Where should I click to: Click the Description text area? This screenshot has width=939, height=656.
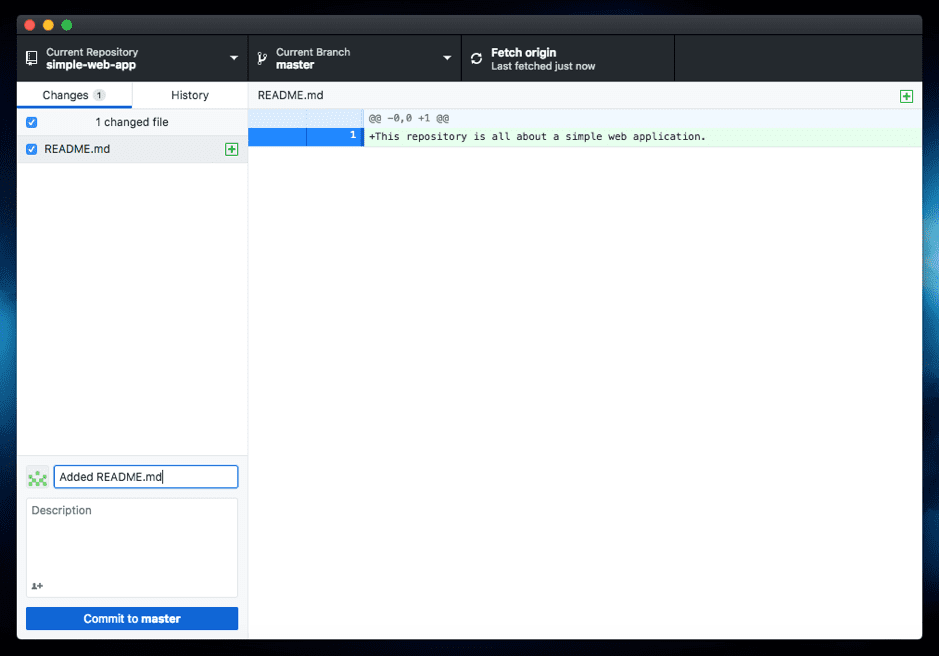[131, 540]
